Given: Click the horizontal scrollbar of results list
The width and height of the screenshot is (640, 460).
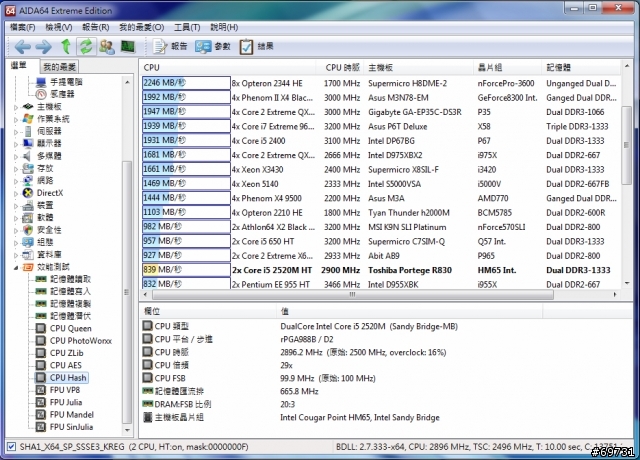Looking at the screenshot, I should (x=353, y=294).
